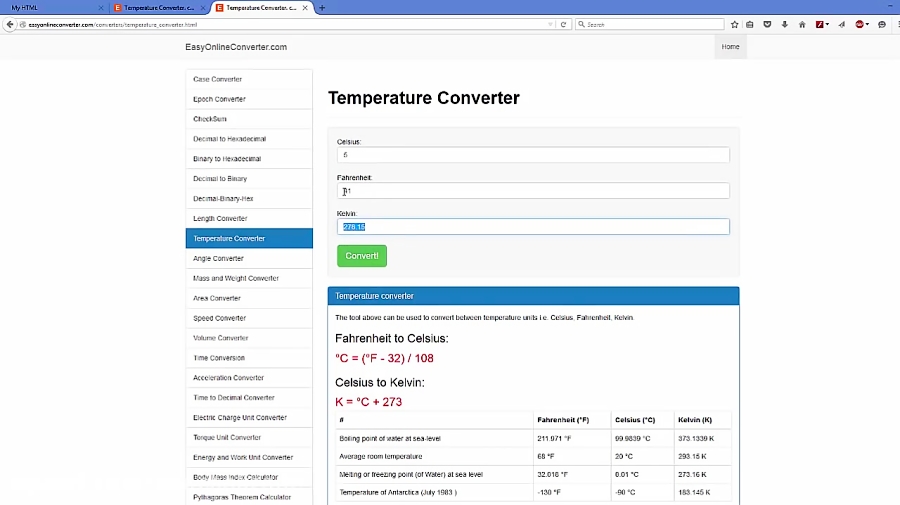Screen dimensions: 900x505
Task: Open Epoch Converter in sidebar
Action: click(249, 99)
